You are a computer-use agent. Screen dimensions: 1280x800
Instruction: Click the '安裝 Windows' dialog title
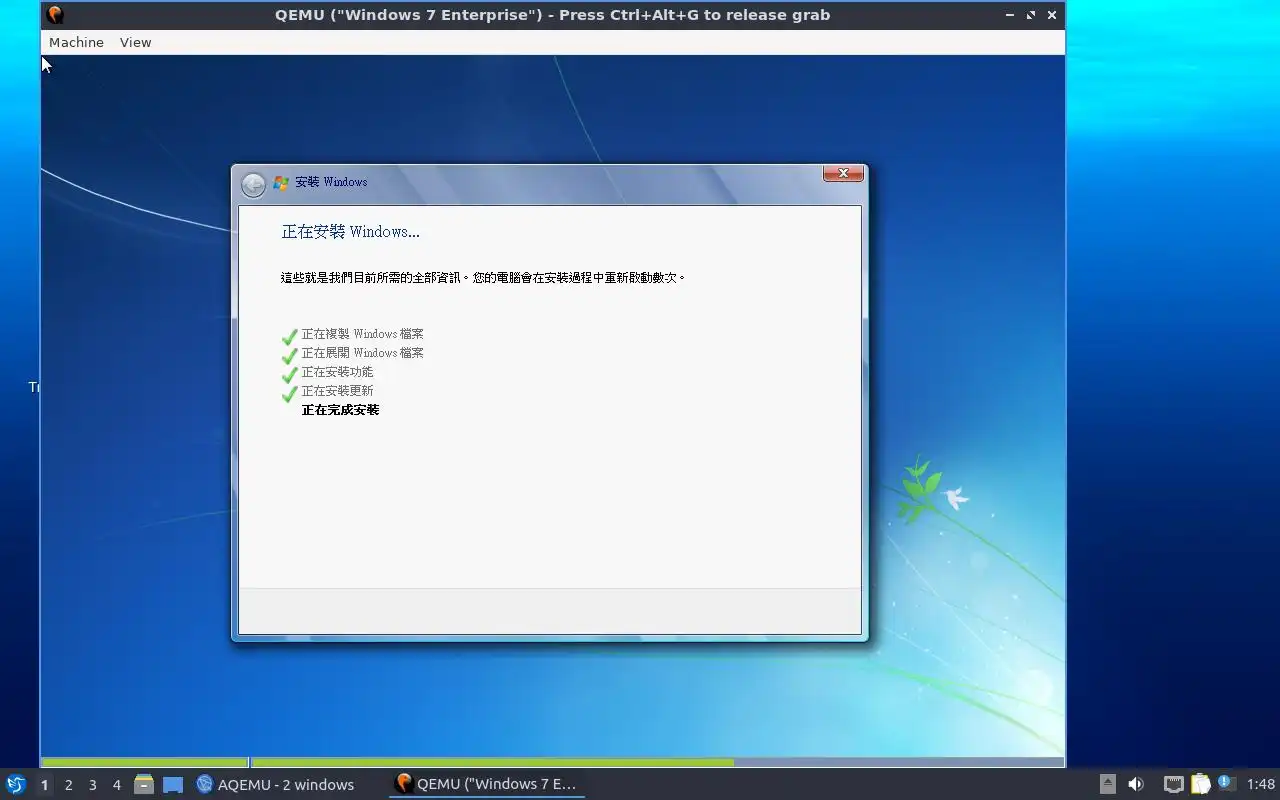click(x=331, y=182)
